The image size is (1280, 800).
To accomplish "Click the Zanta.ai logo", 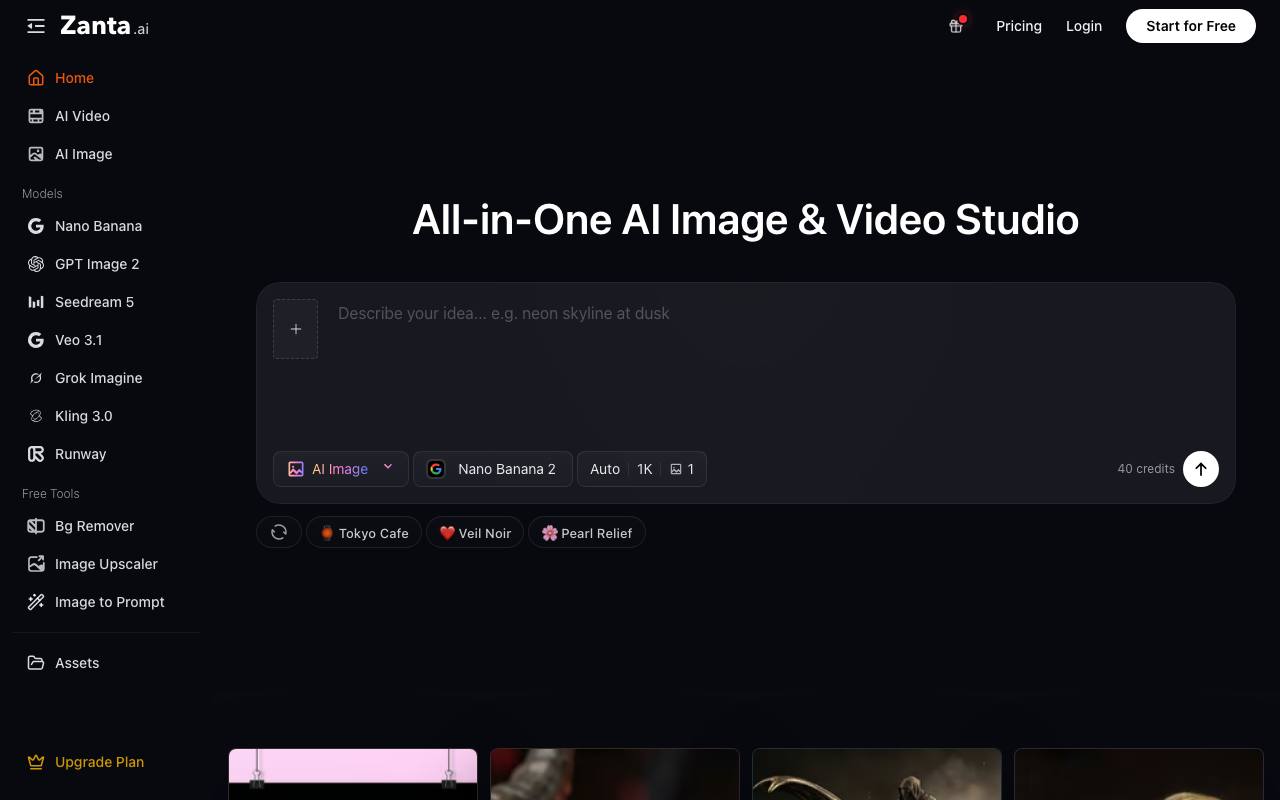I will pyautogui.click(x=104, y=26).
